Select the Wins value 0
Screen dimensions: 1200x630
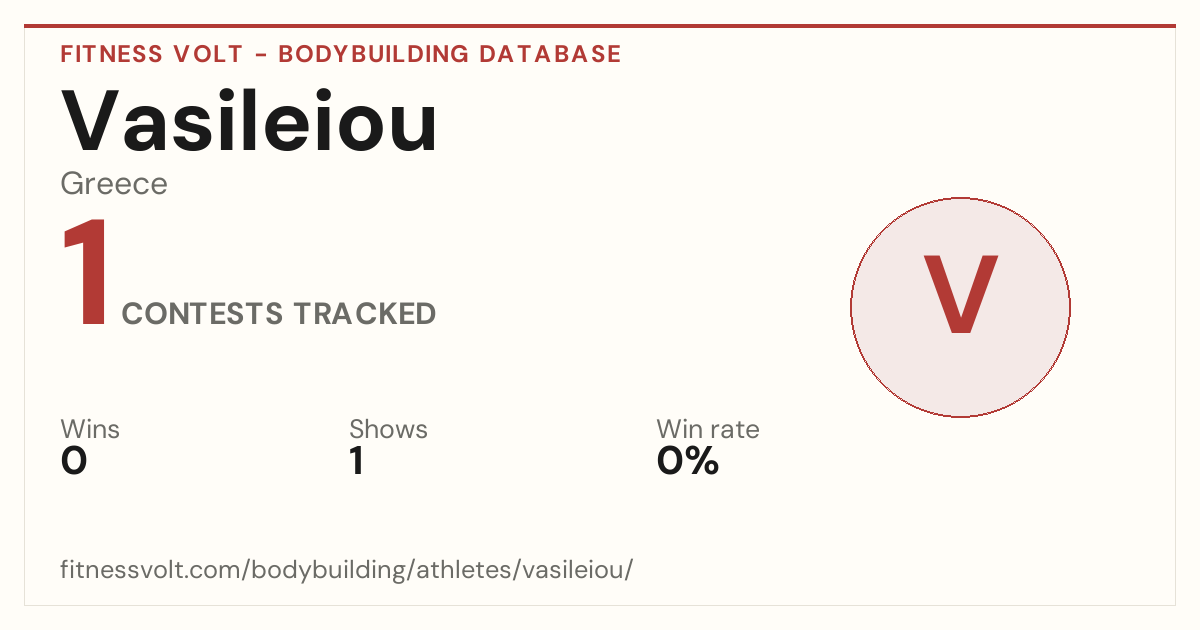click(74, 461)
